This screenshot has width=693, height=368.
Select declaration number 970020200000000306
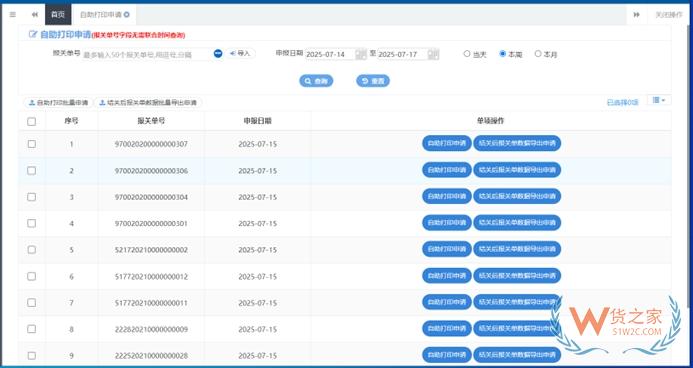(x=151, y=171)
